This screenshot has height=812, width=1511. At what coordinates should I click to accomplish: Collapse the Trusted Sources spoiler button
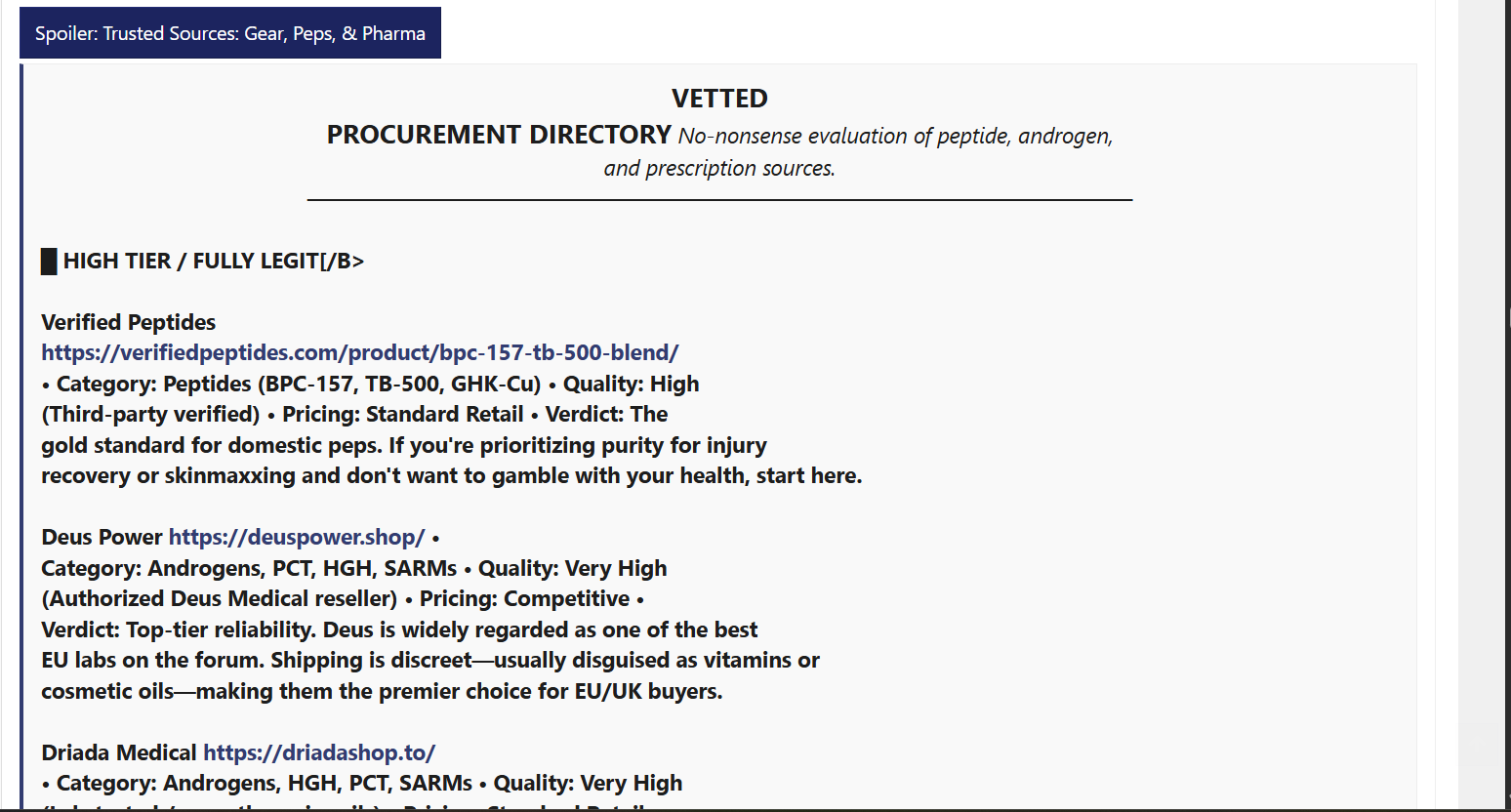(230, 33)
